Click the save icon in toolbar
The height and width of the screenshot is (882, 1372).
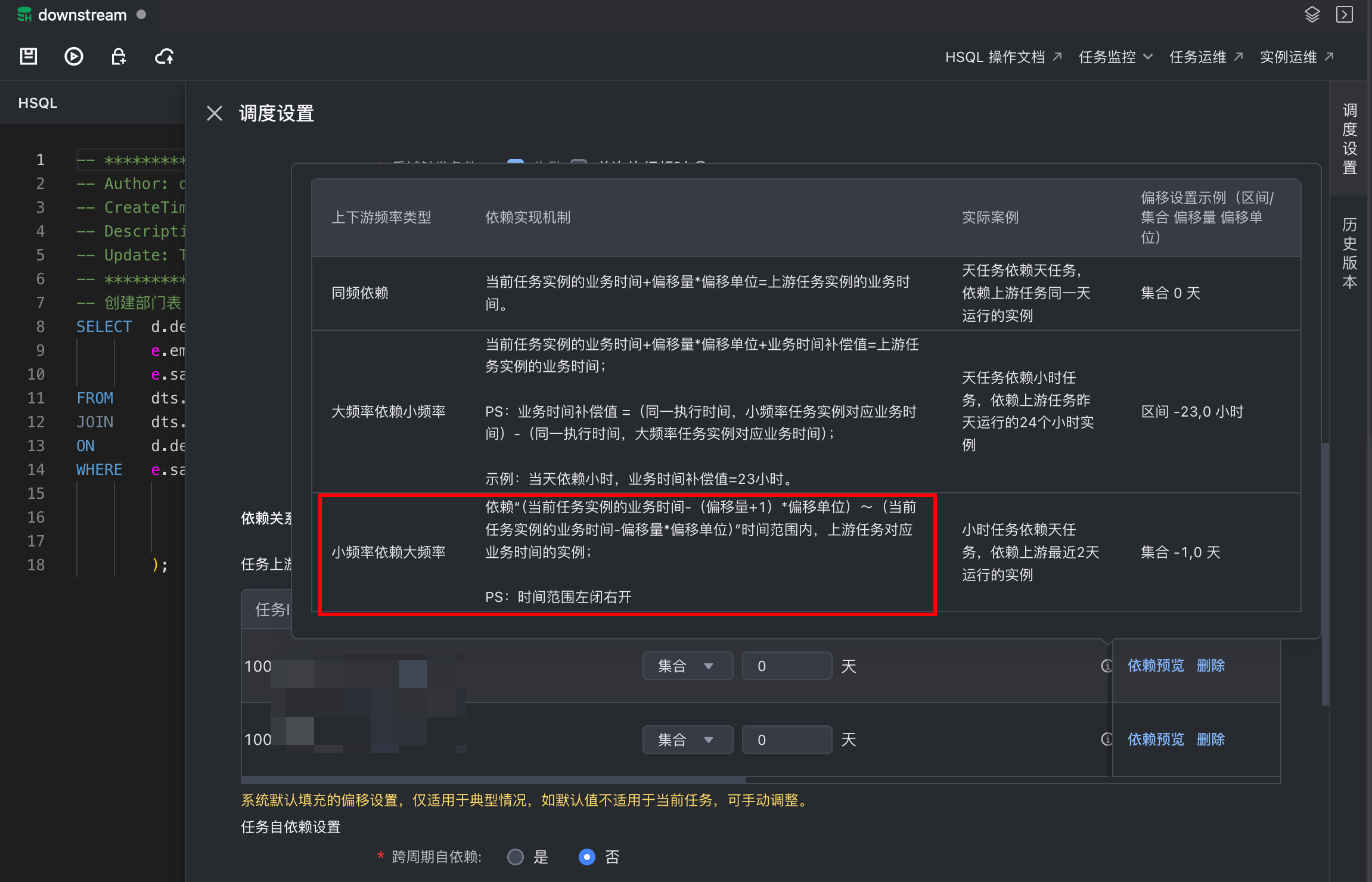click(28, 57)
